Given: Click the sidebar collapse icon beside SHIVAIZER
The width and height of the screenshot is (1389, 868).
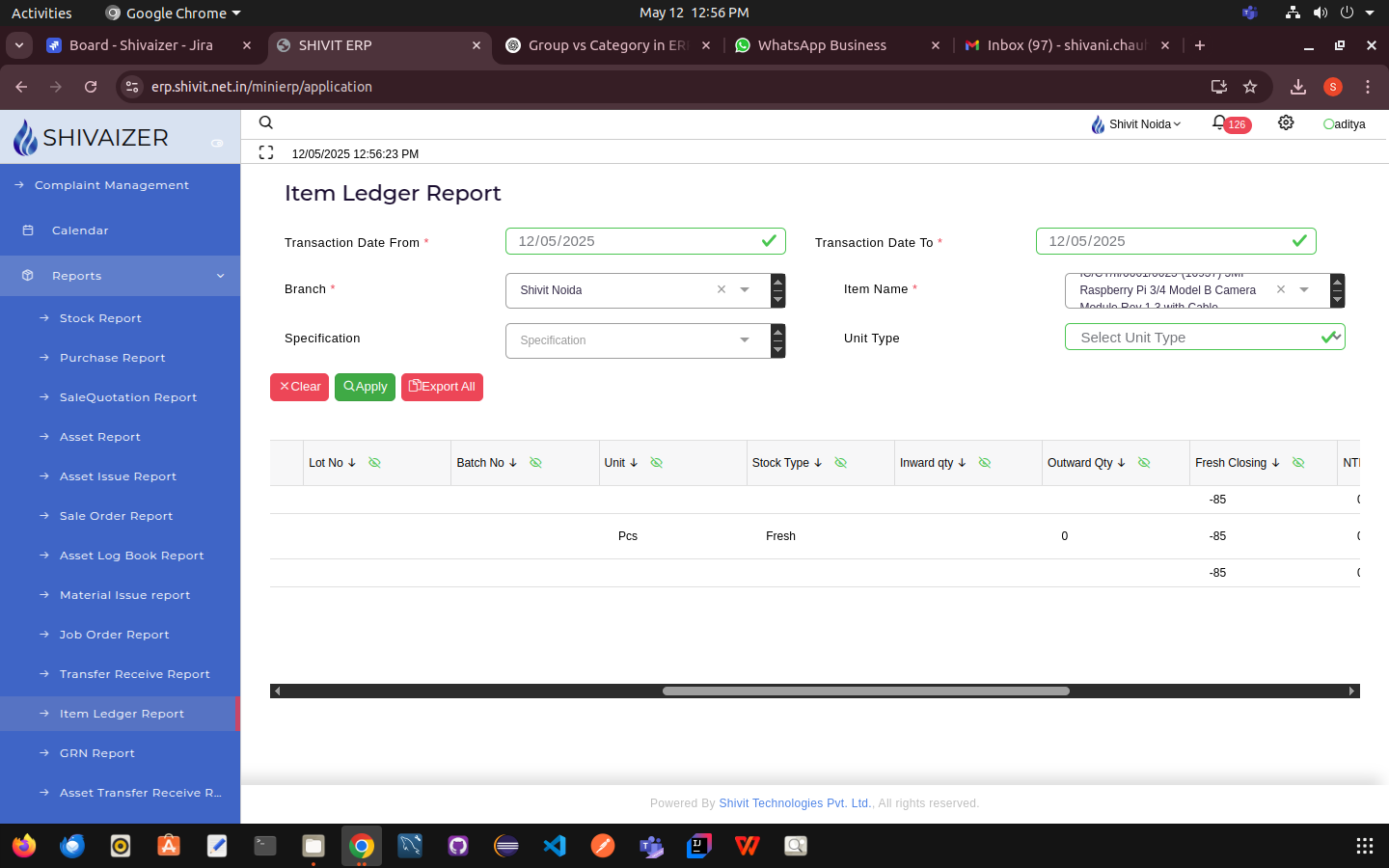Looking at the screenshot, I should tap(217, 143).
